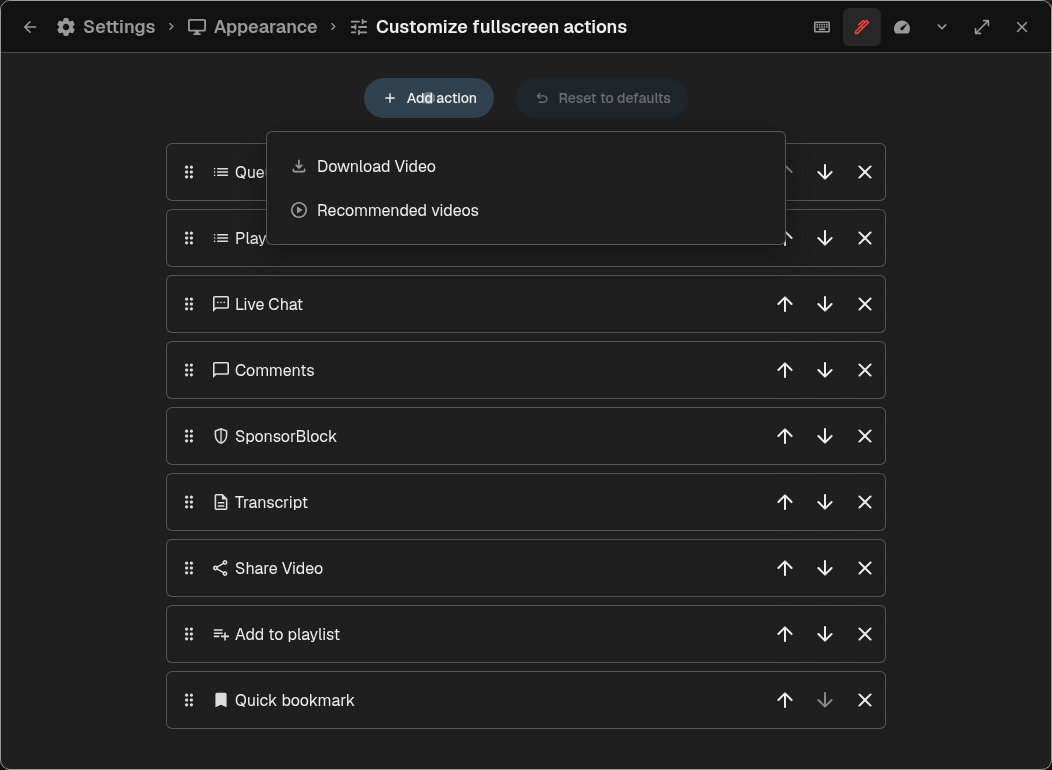This screenshot has height=770, width=1052.
Task: Grab drag handle of Live Chat row
Action: coord(189,305)
